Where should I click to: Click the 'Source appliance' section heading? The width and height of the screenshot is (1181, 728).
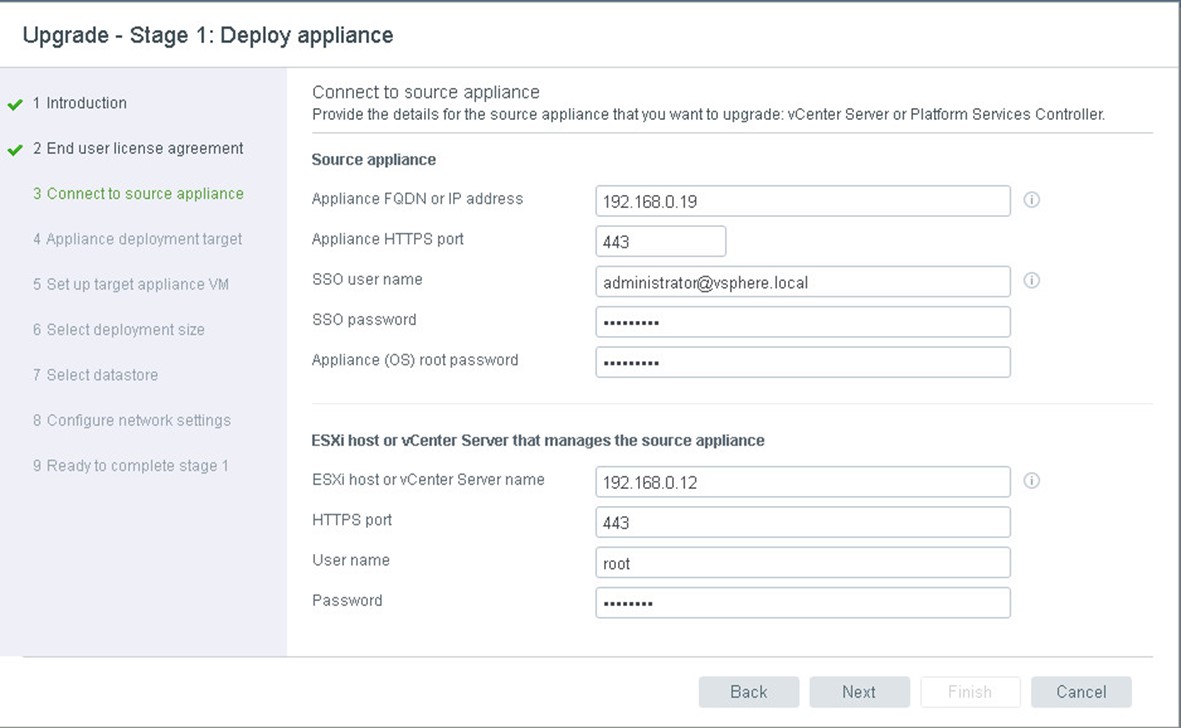374,160
